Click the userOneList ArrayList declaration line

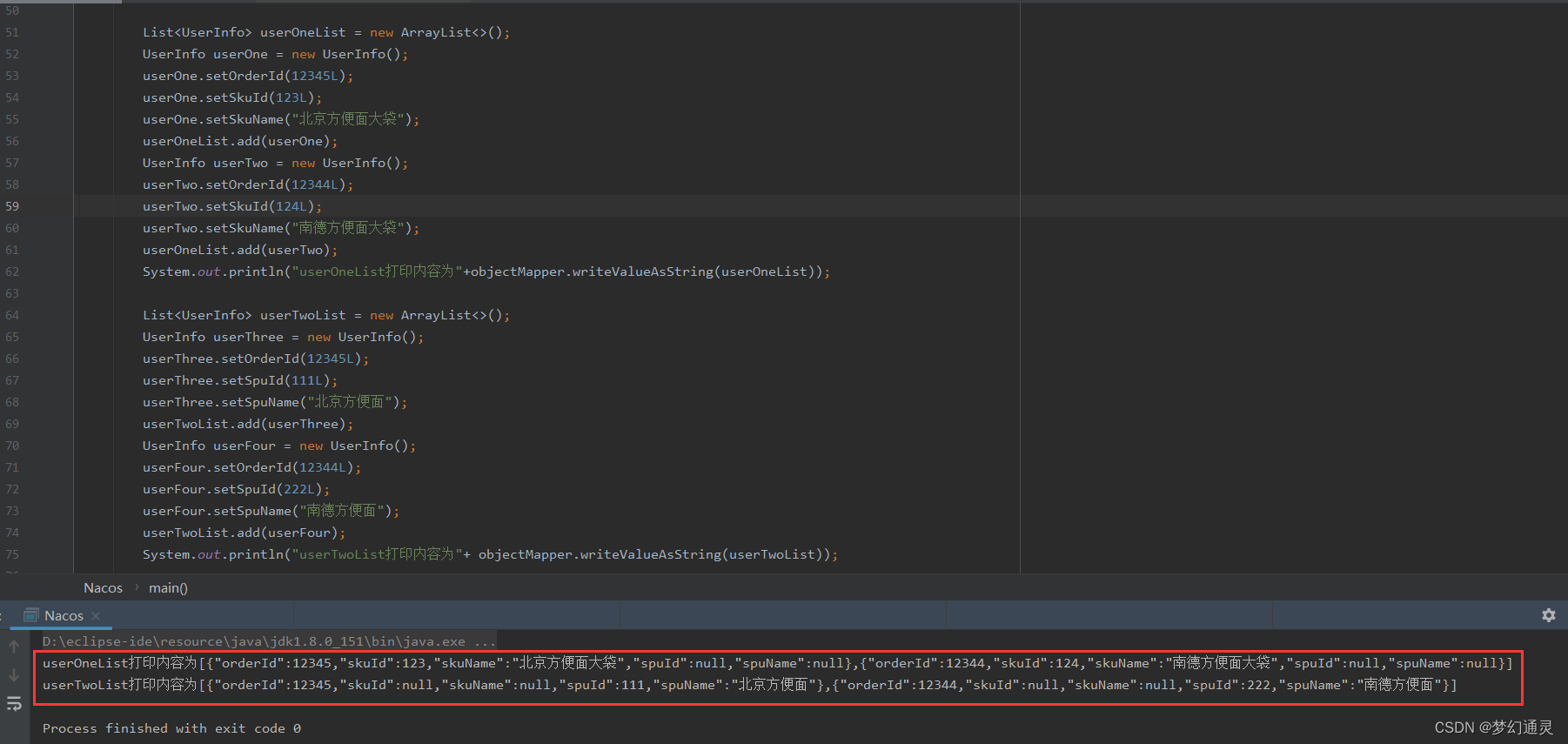(326, 32)
